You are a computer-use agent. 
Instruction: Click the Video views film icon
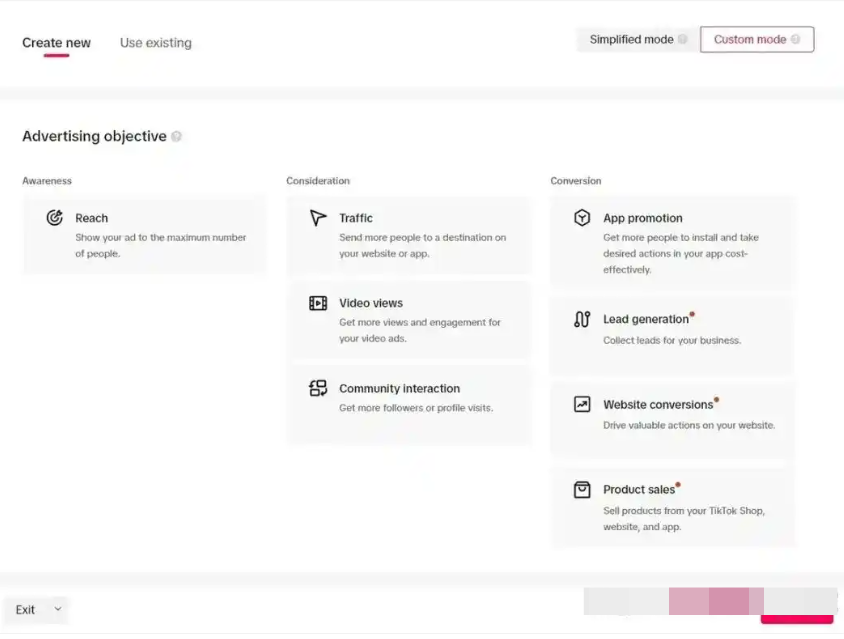(318, 303)
